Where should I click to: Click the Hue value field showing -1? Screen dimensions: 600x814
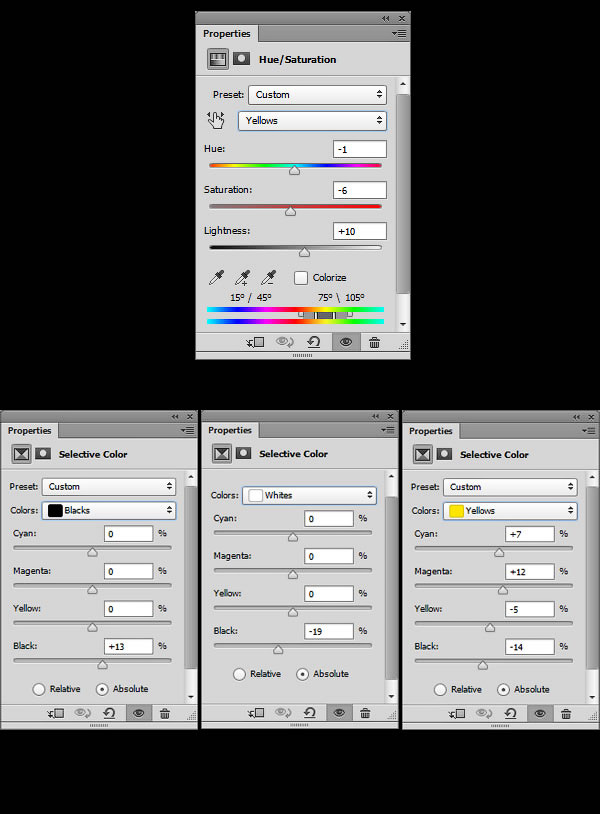click(x=360, y=149)
